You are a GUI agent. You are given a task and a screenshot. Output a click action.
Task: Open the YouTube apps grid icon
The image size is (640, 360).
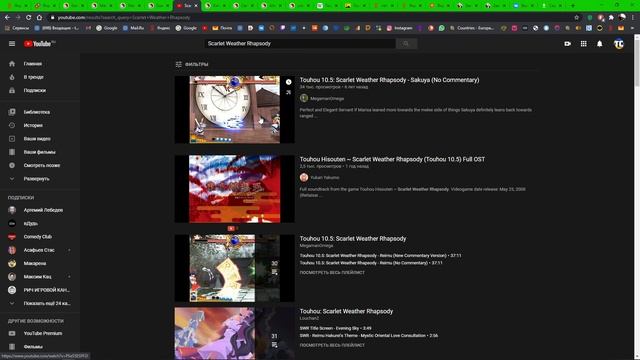[x=584, y=44]
